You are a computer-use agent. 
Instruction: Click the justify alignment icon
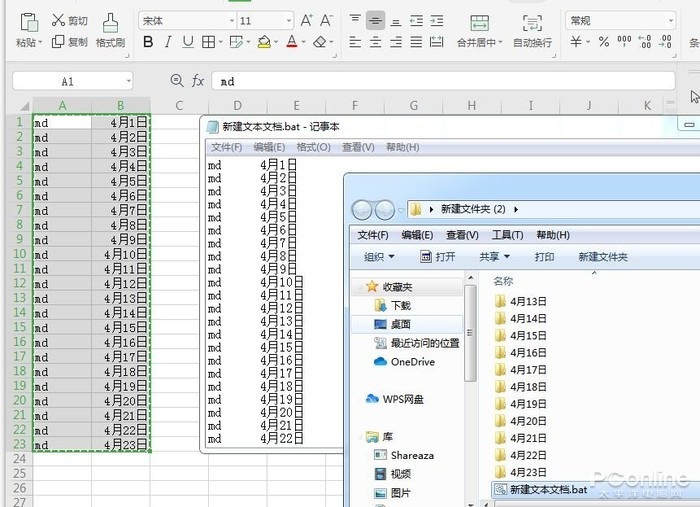(x=416, y=42)
